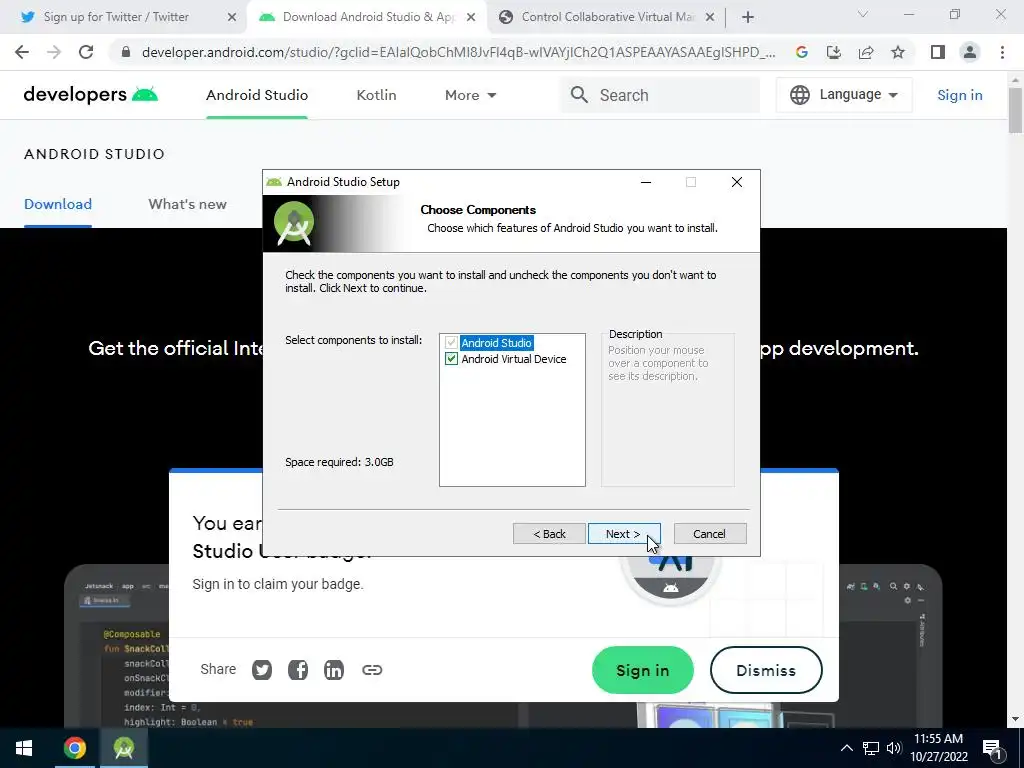Click Sign in link in header
This screenshot has width=1024, height=768.
[959, 95]
